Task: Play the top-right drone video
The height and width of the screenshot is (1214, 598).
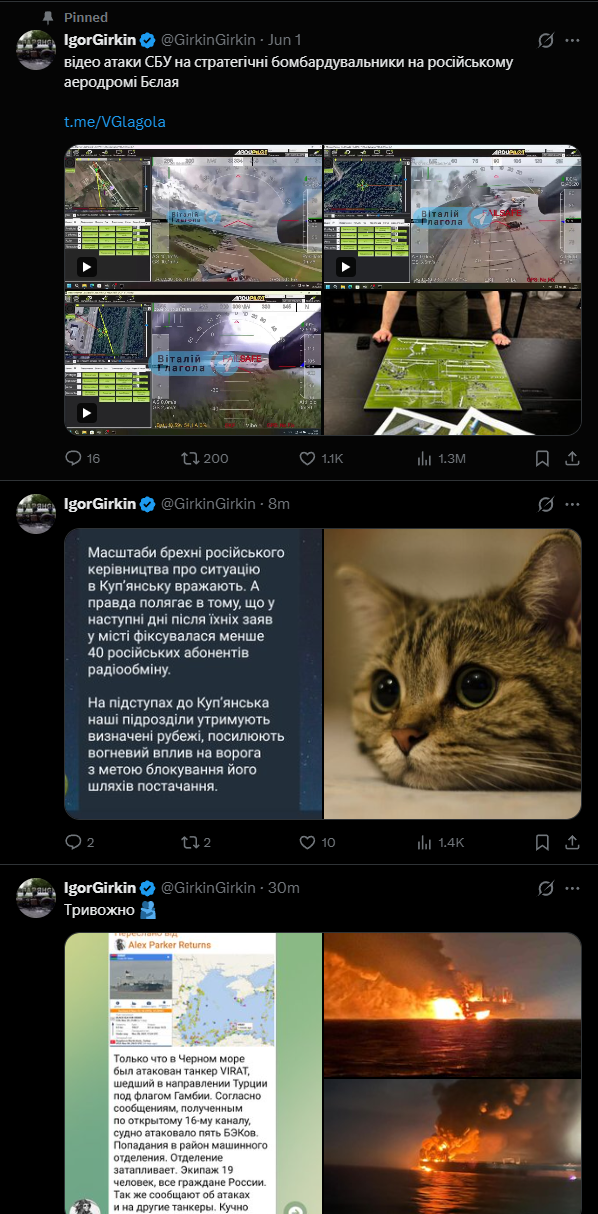Action: [346, 267]
